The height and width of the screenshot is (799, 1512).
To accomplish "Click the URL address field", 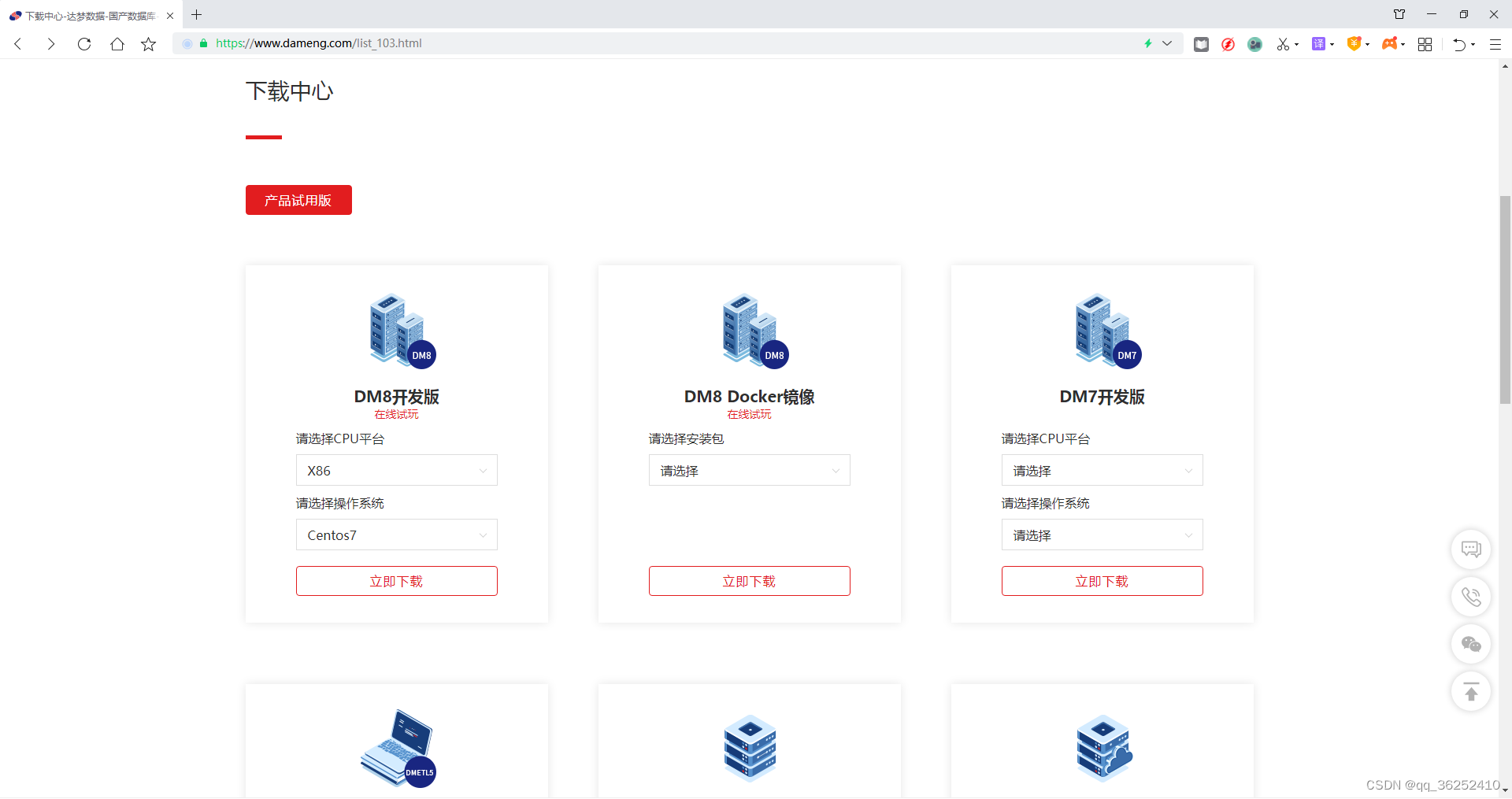I will [677, 43].
